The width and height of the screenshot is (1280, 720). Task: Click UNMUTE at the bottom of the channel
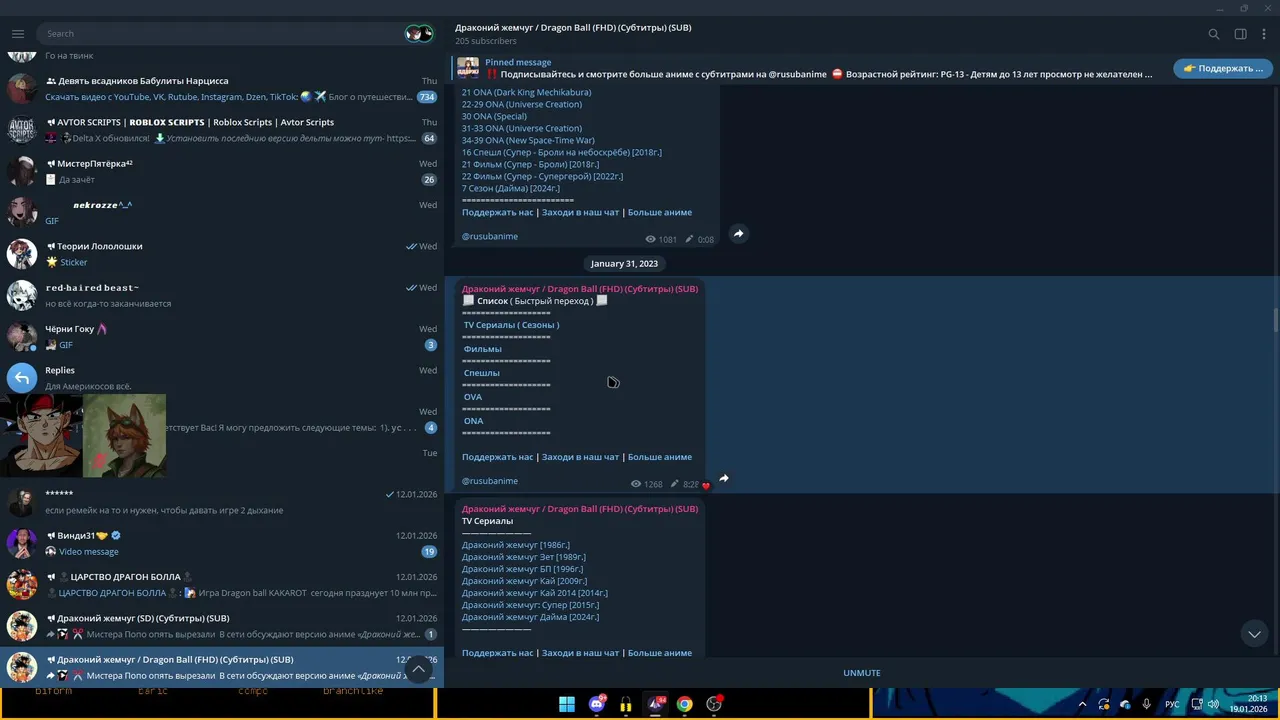[x=862, y=673]
